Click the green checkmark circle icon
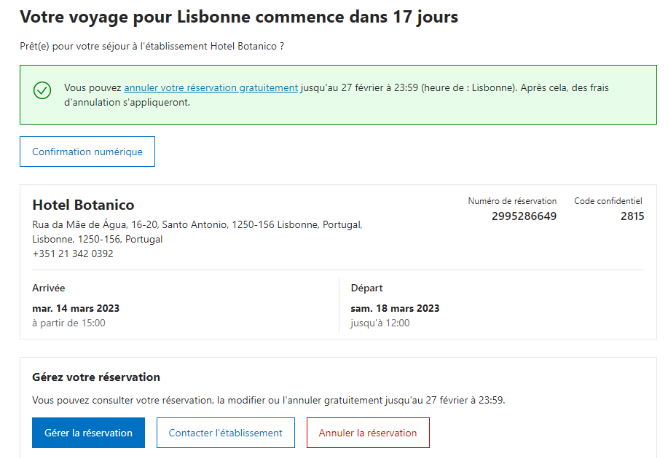This screenshot has height=458, width=668. point(42,90)
